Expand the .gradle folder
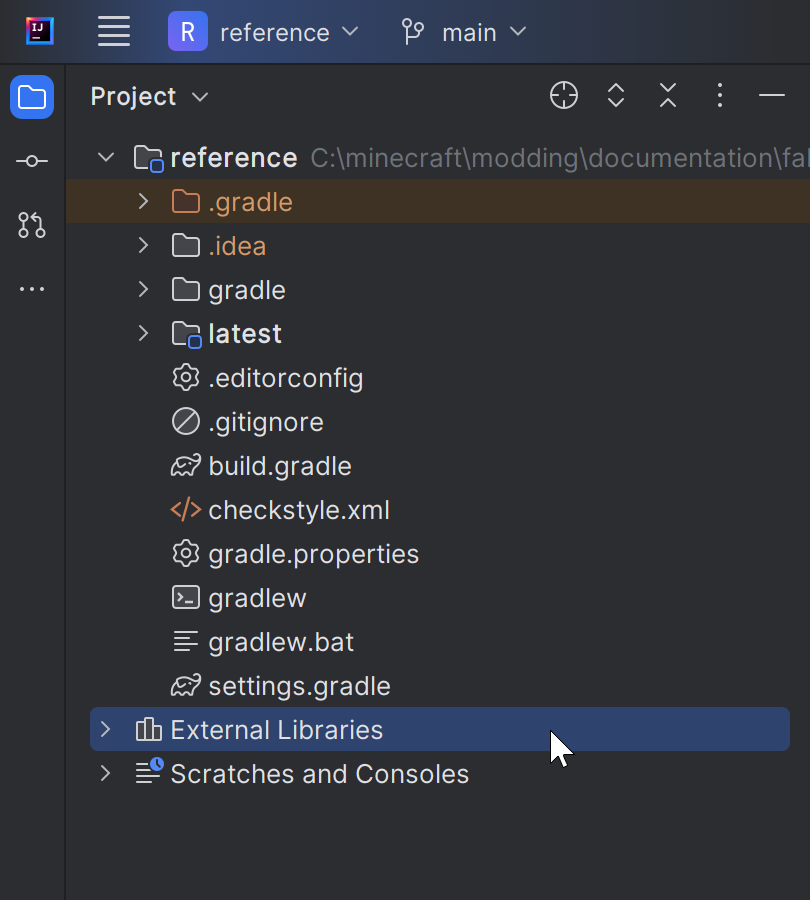Image resolution: width=810 pixels, height=900 pixels. tap(143, 202)
